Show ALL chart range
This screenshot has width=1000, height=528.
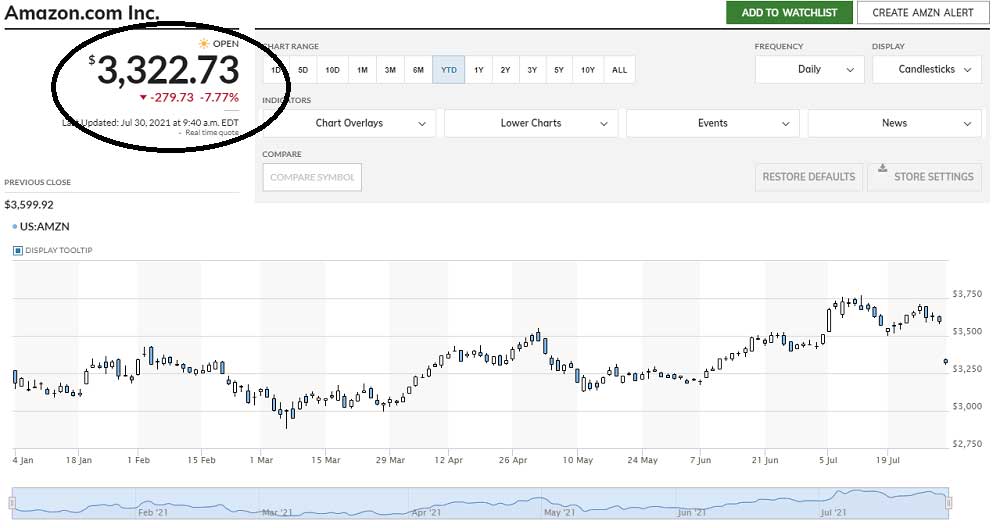[x=619, y=70]
